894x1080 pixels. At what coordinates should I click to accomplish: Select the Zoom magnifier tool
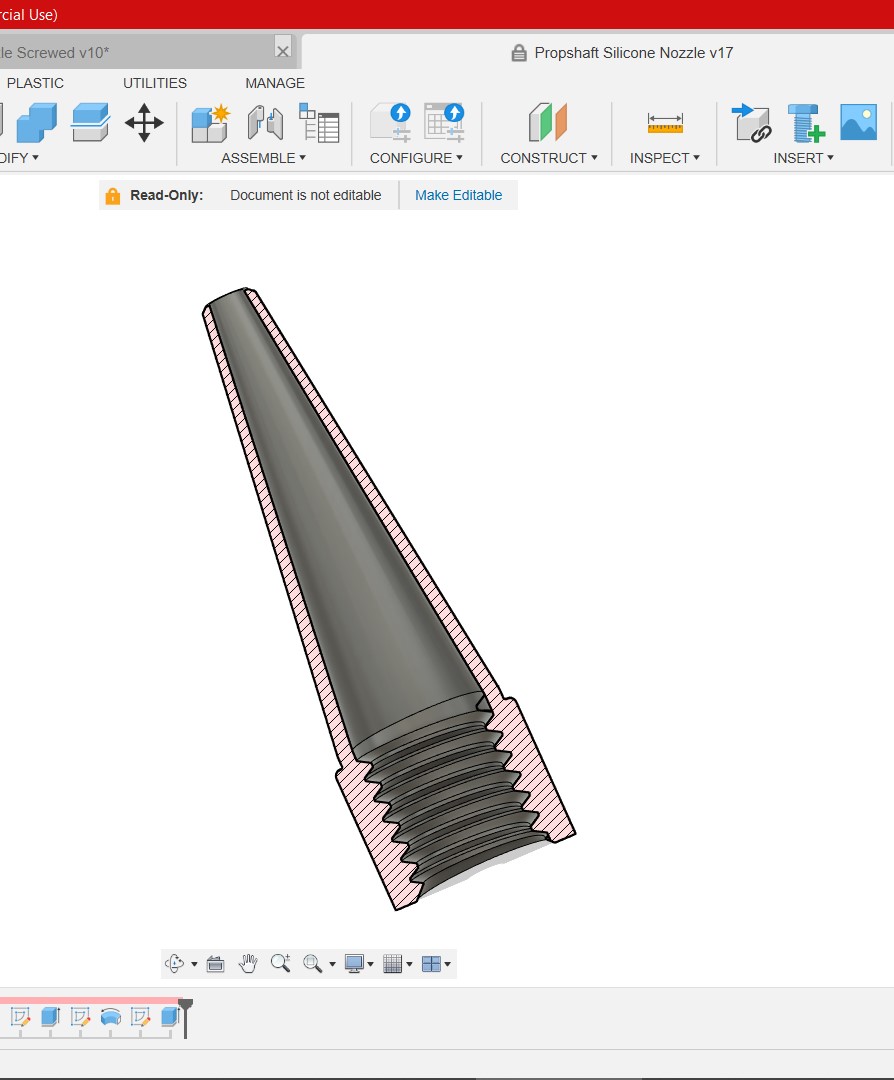coord(280,963)
